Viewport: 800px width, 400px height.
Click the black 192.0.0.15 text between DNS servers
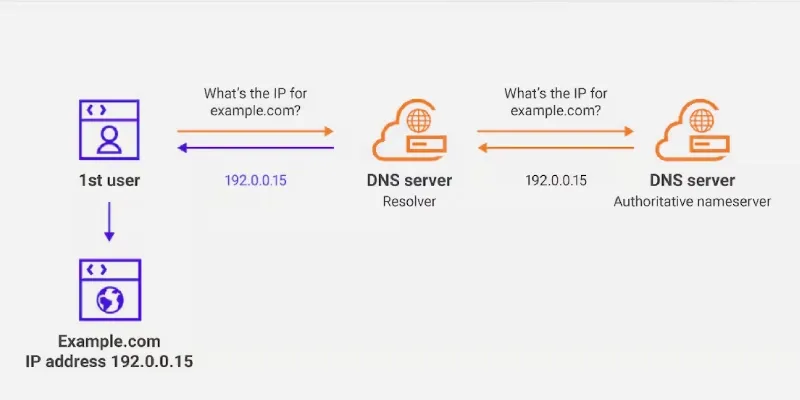coord(556,181)
